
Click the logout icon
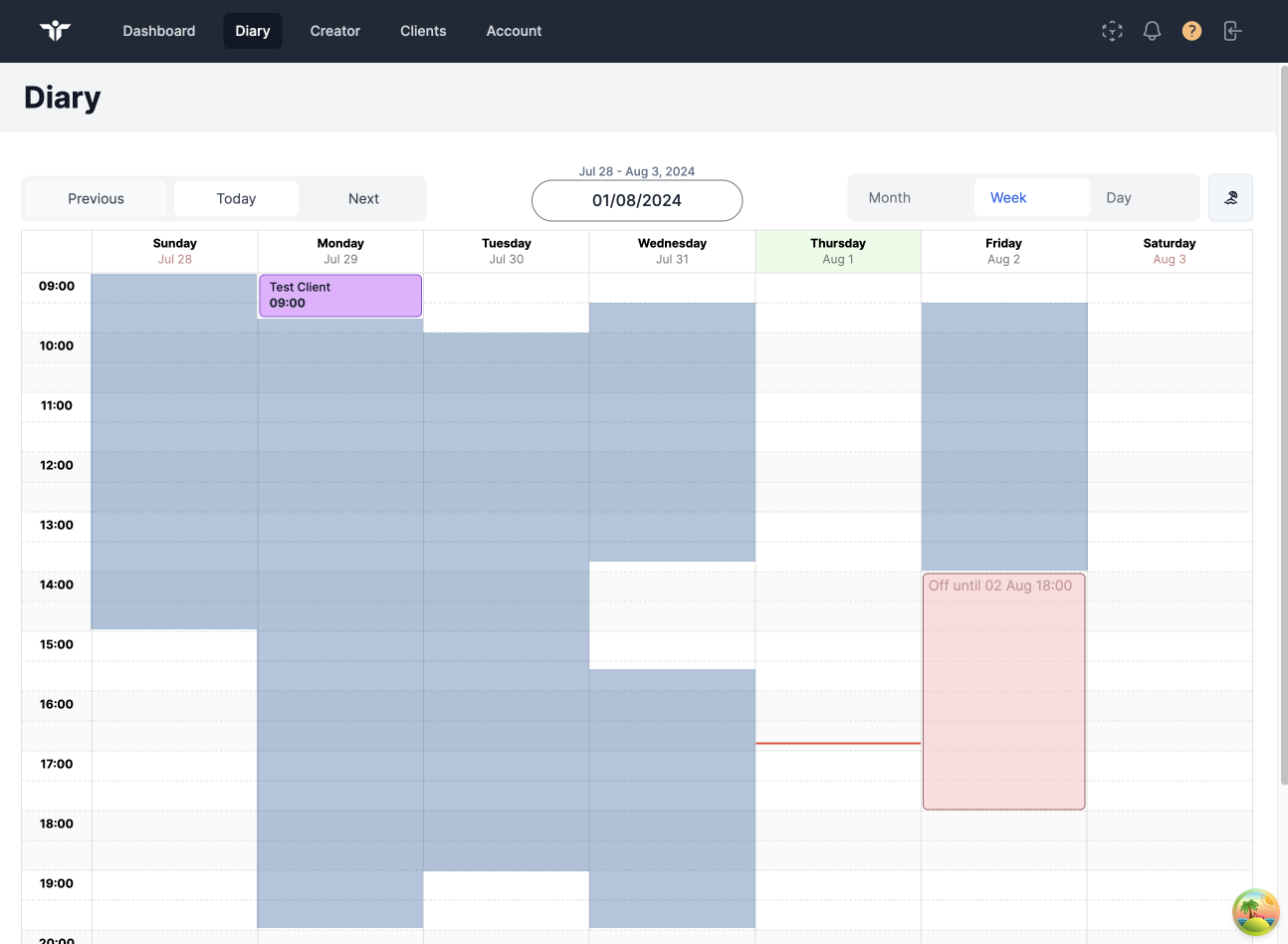coord(1232,31)
